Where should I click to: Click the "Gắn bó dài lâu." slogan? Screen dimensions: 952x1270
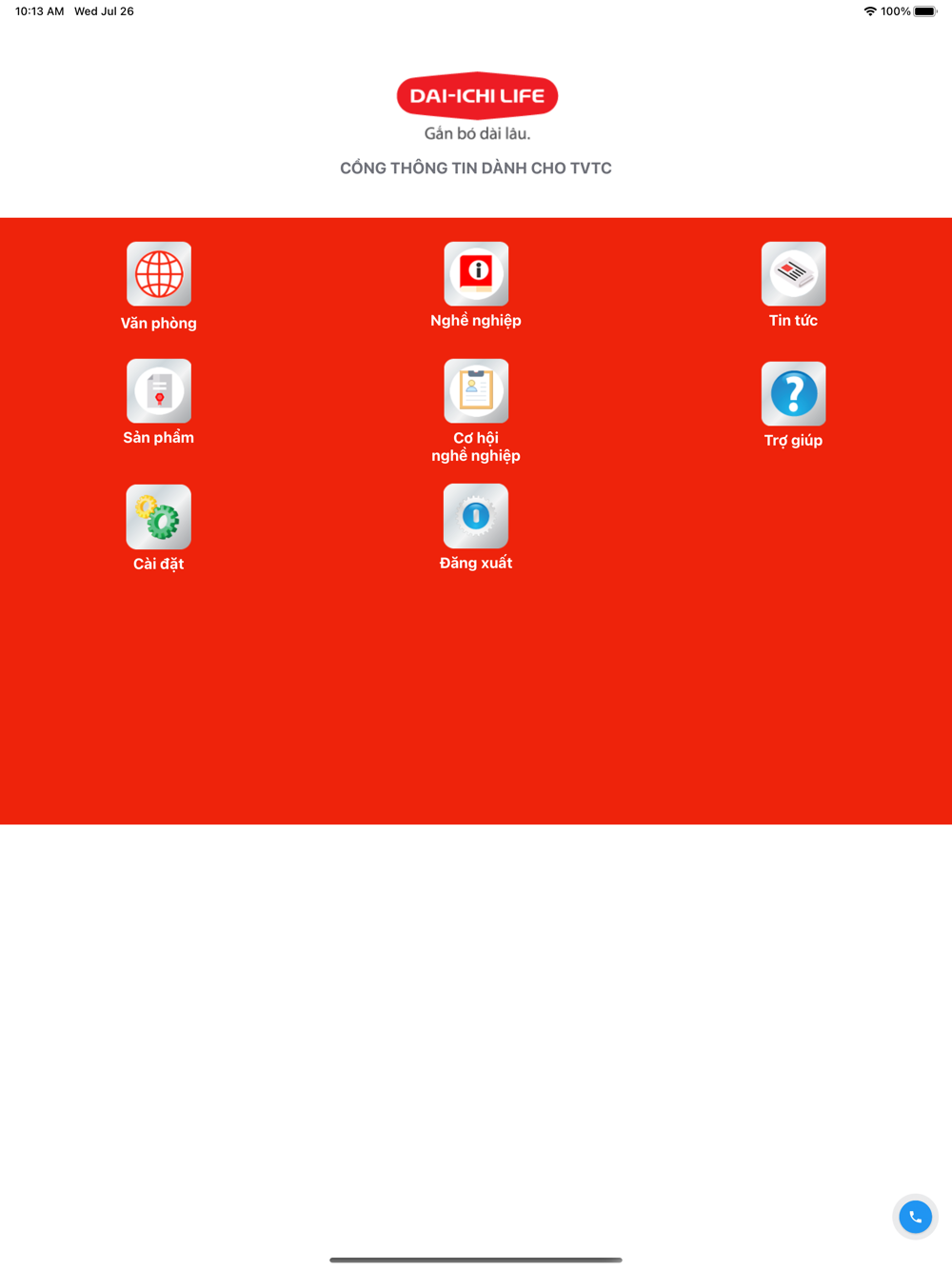coord(477,134)
